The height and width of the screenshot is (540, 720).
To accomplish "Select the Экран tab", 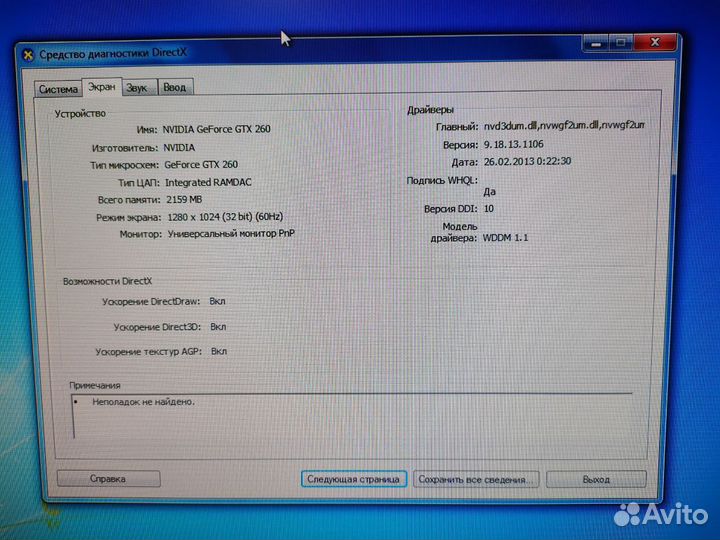I will 101,87.
